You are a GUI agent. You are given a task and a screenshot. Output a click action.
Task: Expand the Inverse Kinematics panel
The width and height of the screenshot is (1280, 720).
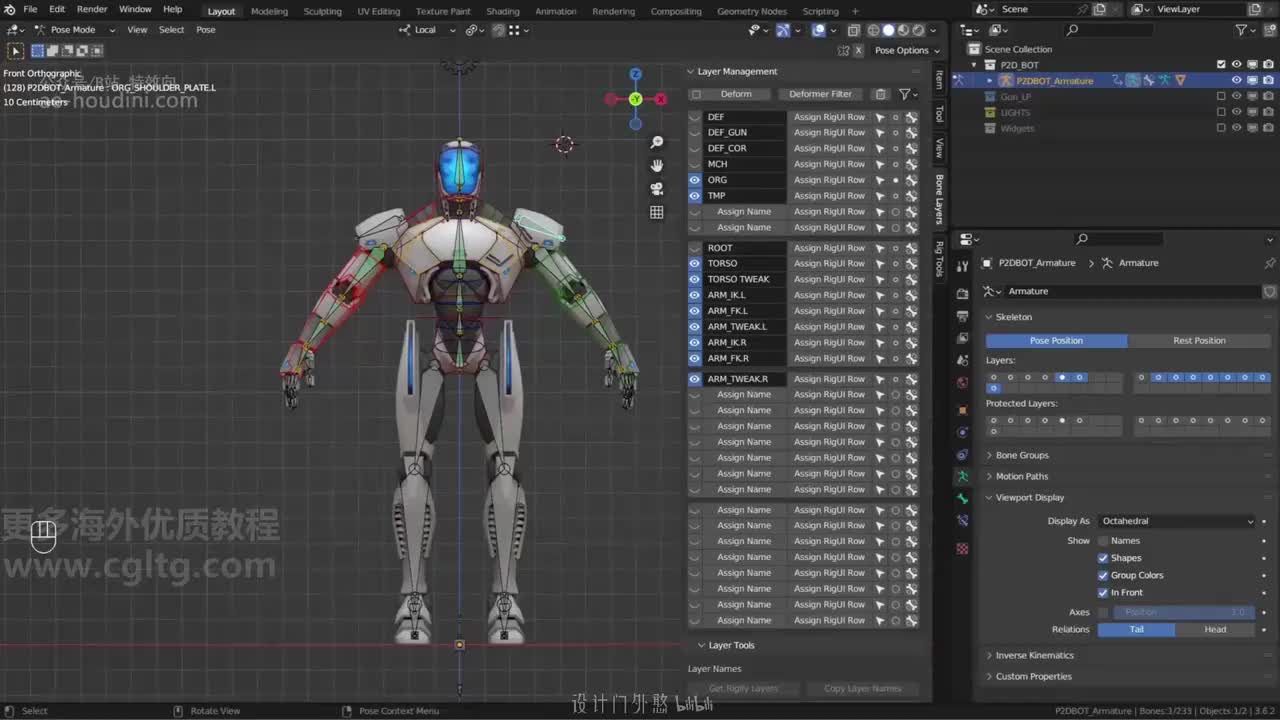click(1034, 656)
